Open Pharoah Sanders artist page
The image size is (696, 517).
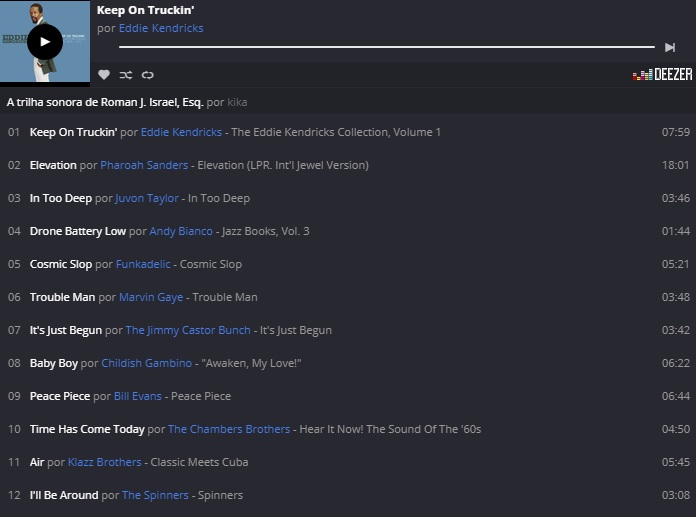coord(146,165)
